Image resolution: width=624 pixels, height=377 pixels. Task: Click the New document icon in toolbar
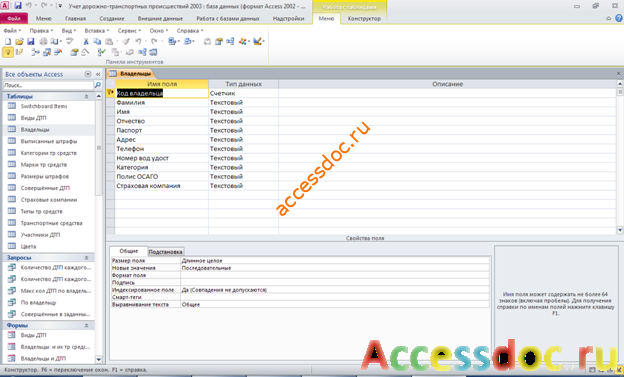pyautogui.click(x=8, y=41)
